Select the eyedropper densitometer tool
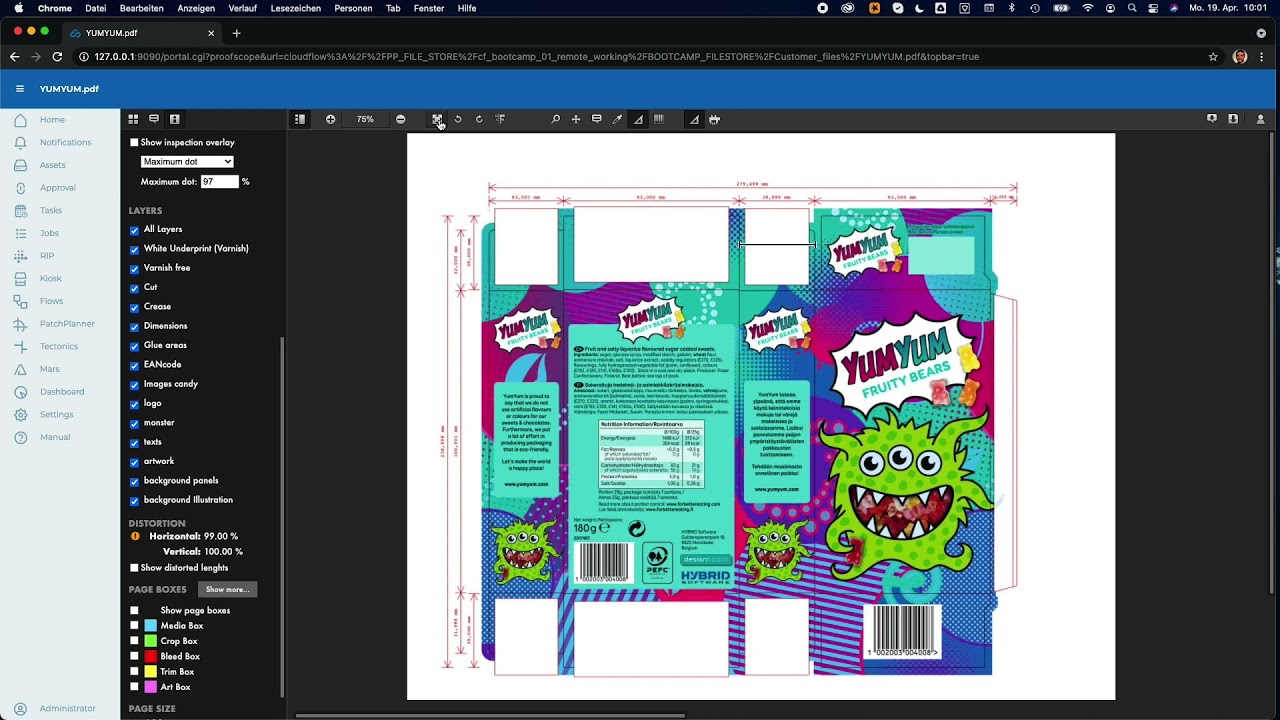This screenshot has width=1280, height=720. click(617, 119)
